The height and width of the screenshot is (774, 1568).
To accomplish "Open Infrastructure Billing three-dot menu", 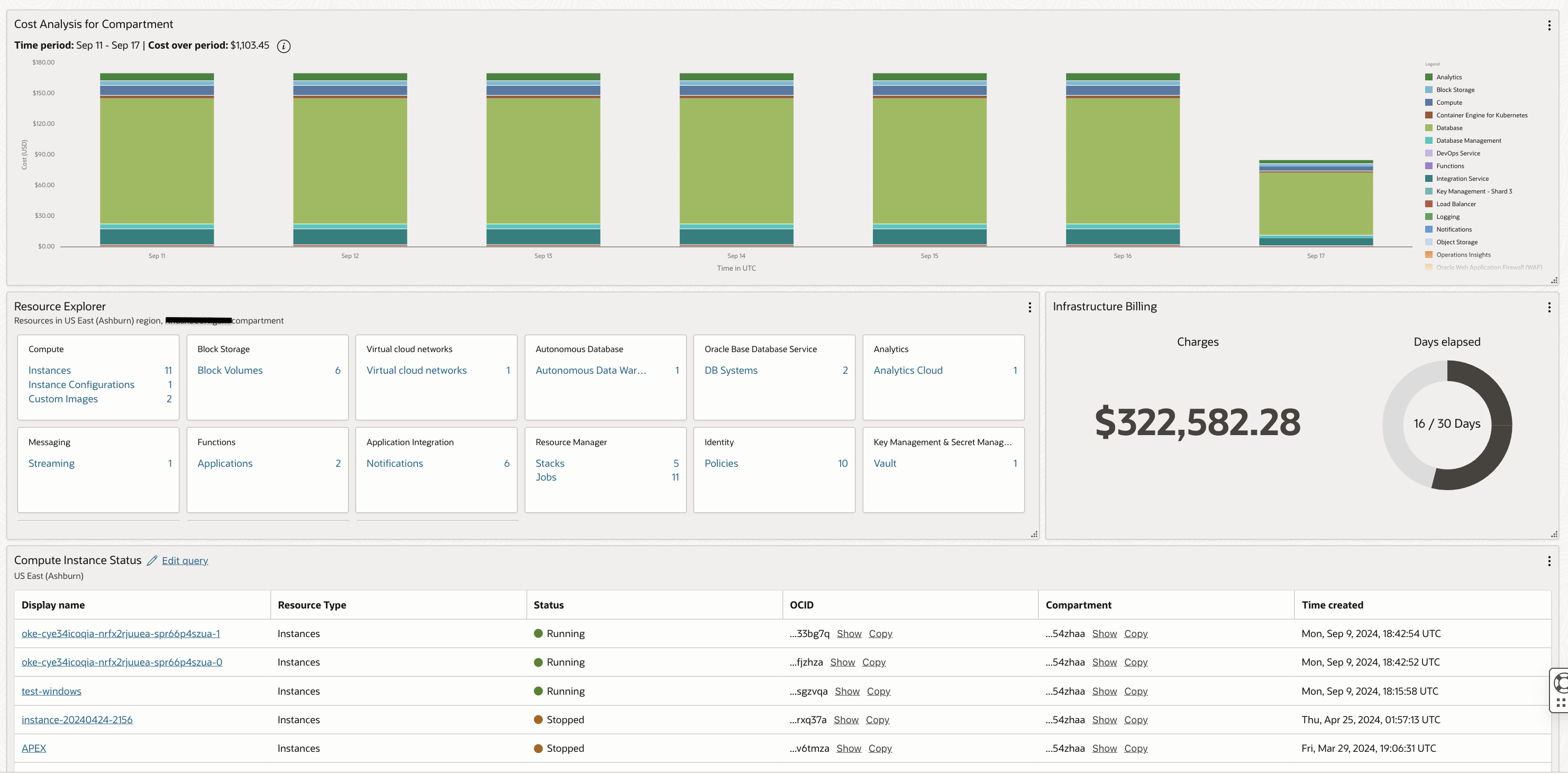I will tap(1548, 308).
